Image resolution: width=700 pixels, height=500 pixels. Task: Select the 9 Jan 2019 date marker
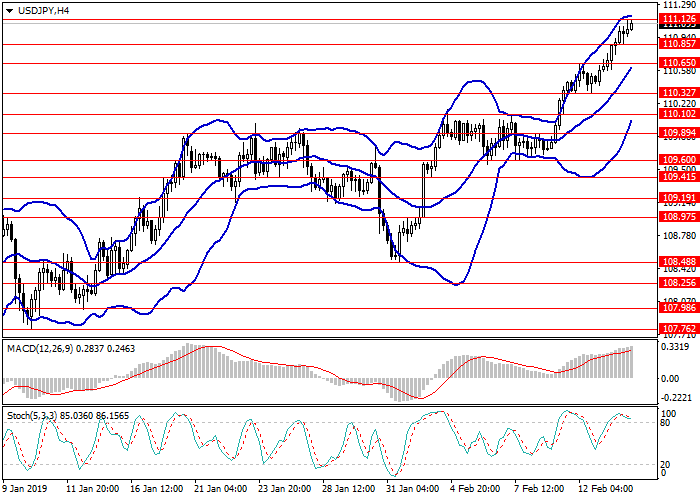24,491
